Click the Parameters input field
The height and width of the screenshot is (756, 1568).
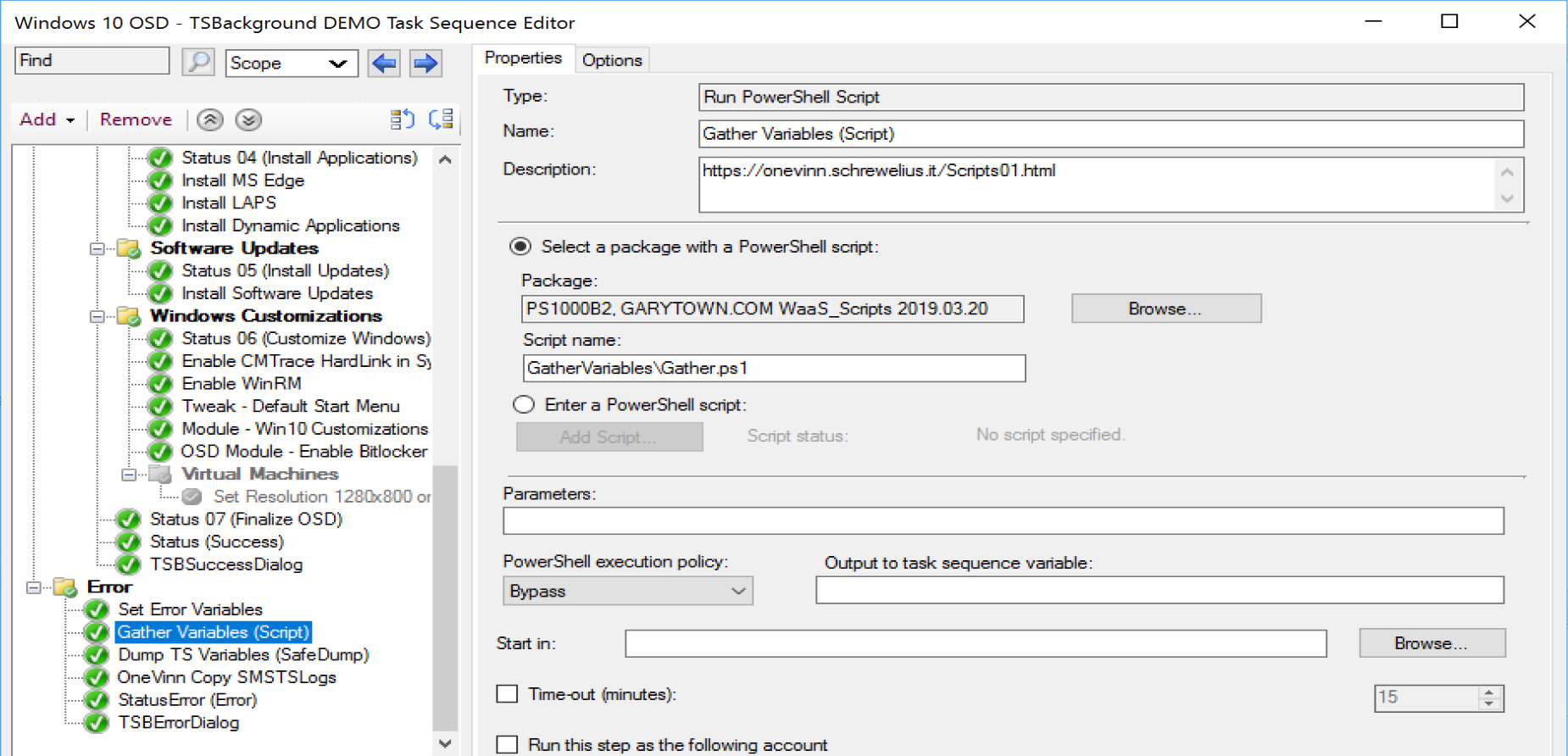[1004, 520]
